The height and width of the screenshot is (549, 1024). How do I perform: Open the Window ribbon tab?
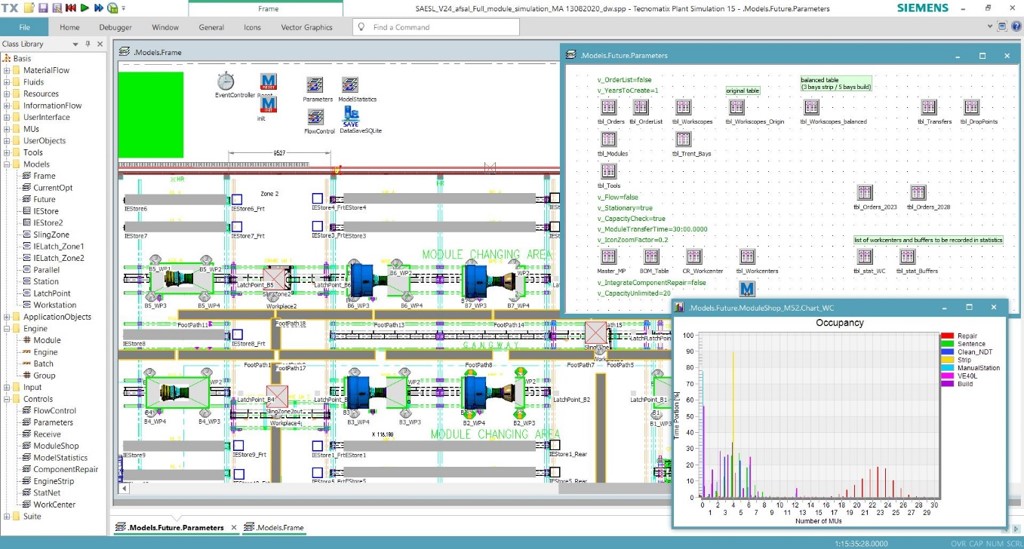click(x=165, y=27)
